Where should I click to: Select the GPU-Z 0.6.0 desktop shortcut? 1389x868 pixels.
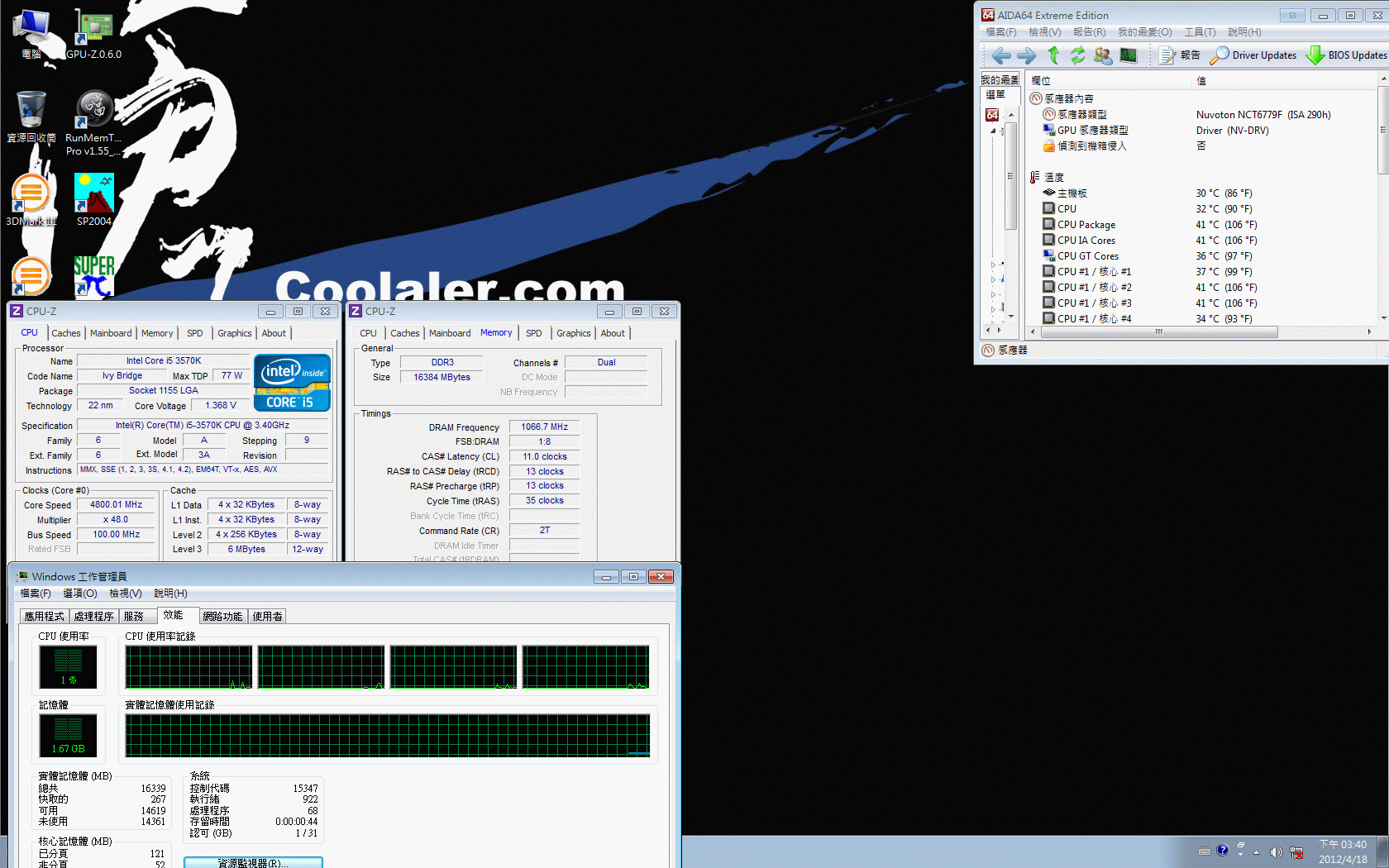point(94,35)
